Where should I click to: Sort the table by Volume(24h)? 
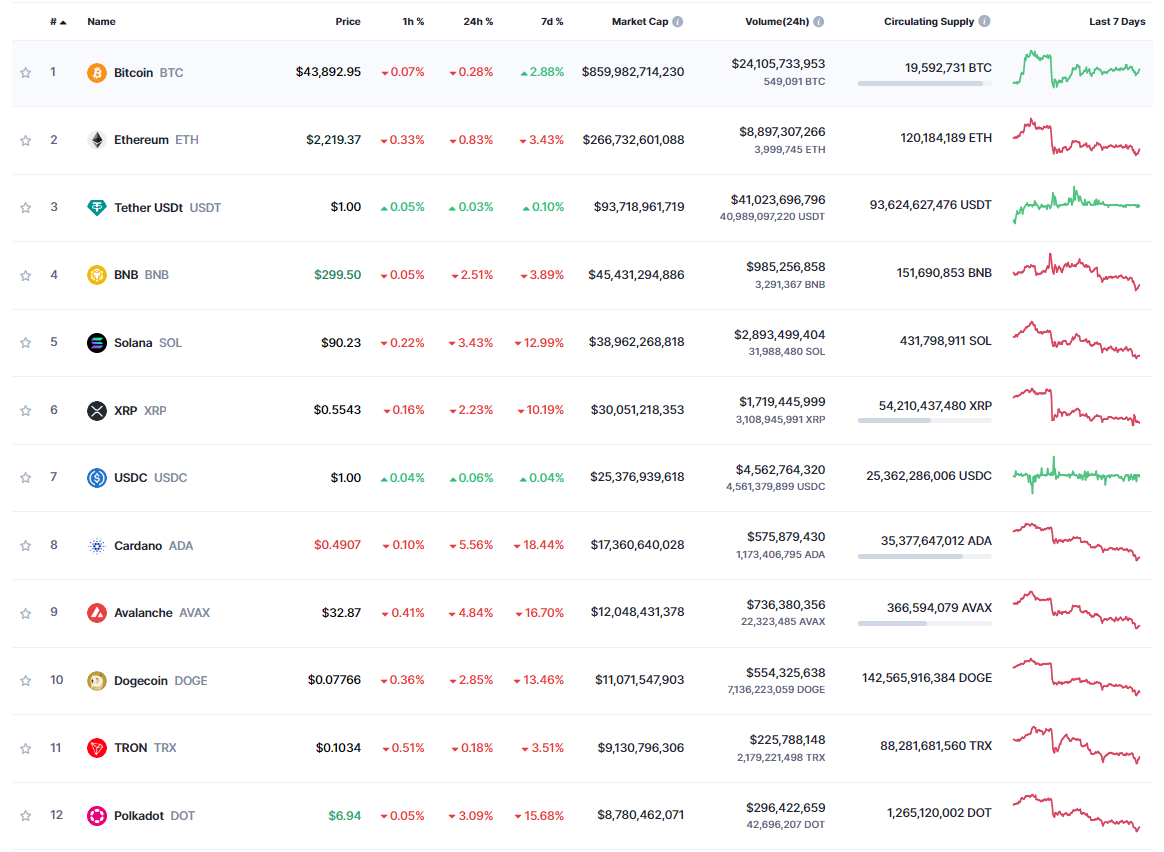tap(777, 22)
